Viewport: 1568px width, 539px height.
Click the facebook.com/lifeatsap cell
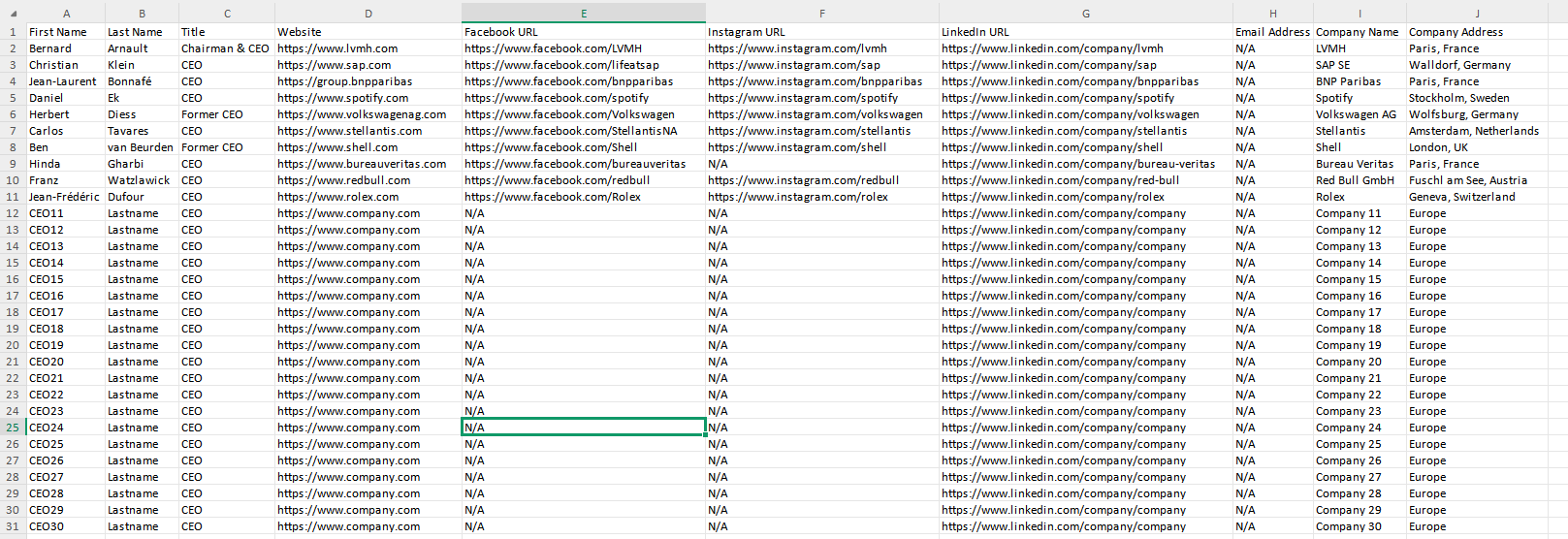point(583,65)
